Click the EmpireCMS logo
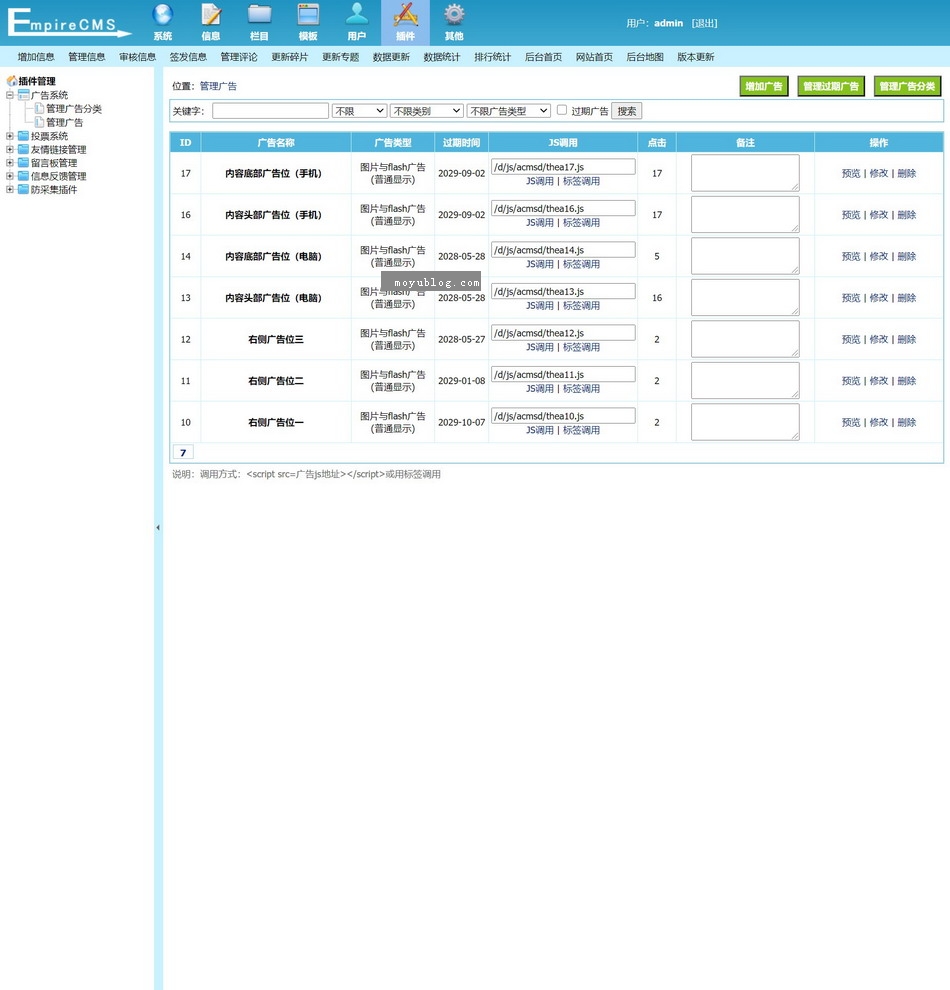Viewport: 950px width, 990px height. click(x=68, y=23)
